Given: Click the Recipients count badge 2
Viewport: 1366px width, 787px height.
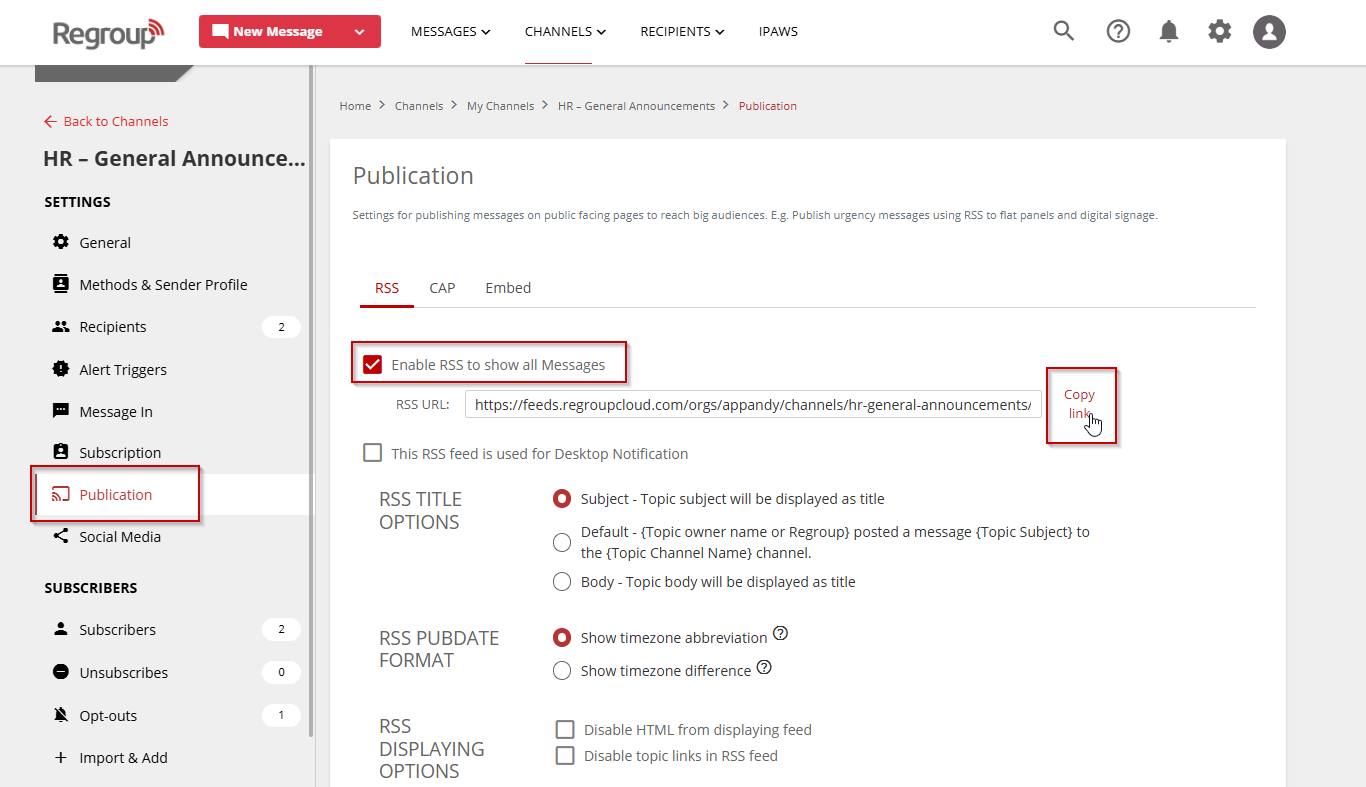Looking at the screenshot, I should 281,327.
